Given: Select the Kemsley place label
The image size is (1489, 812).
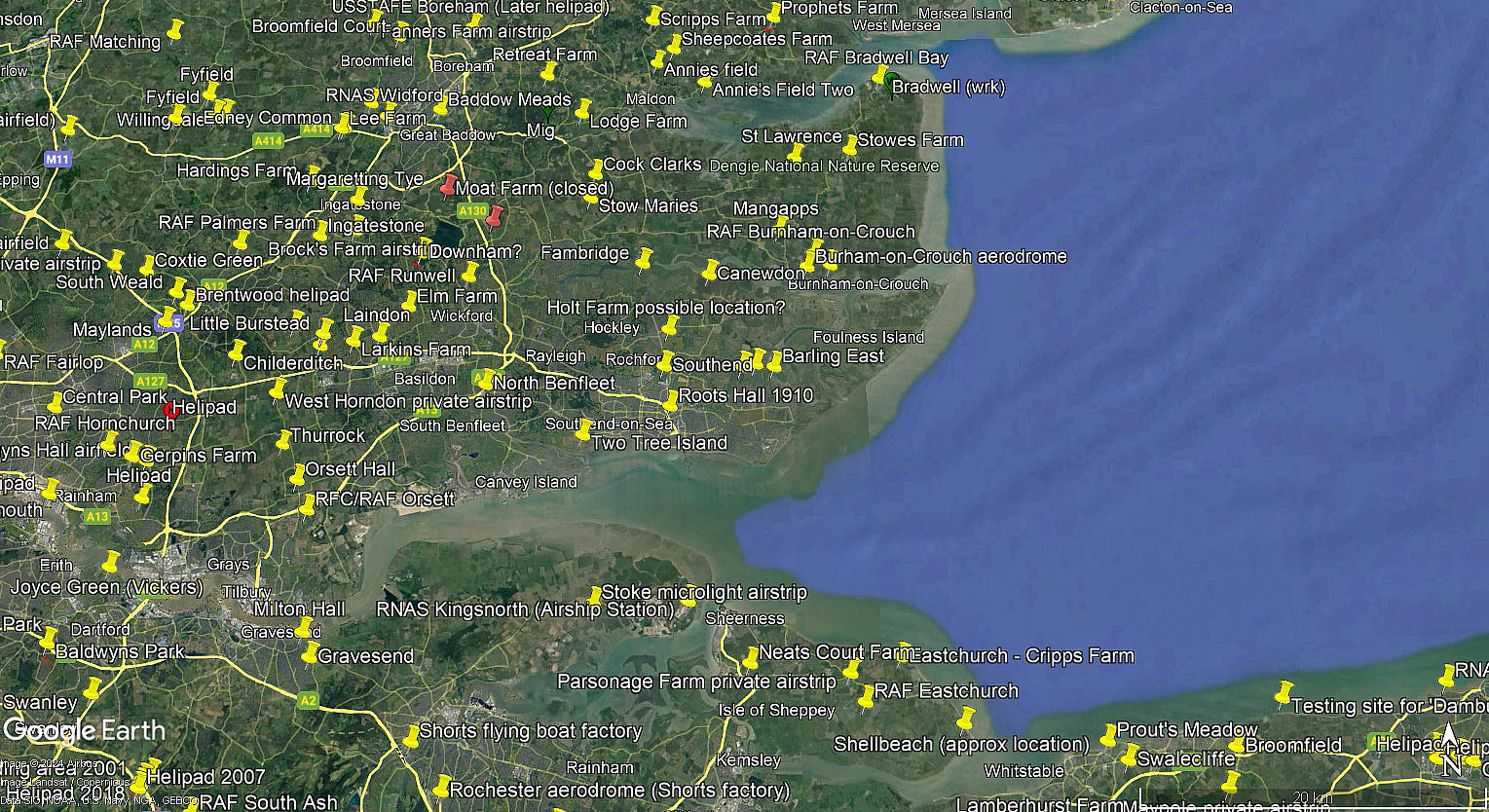Looking at the screenshot, I should [x=749, y=759].
